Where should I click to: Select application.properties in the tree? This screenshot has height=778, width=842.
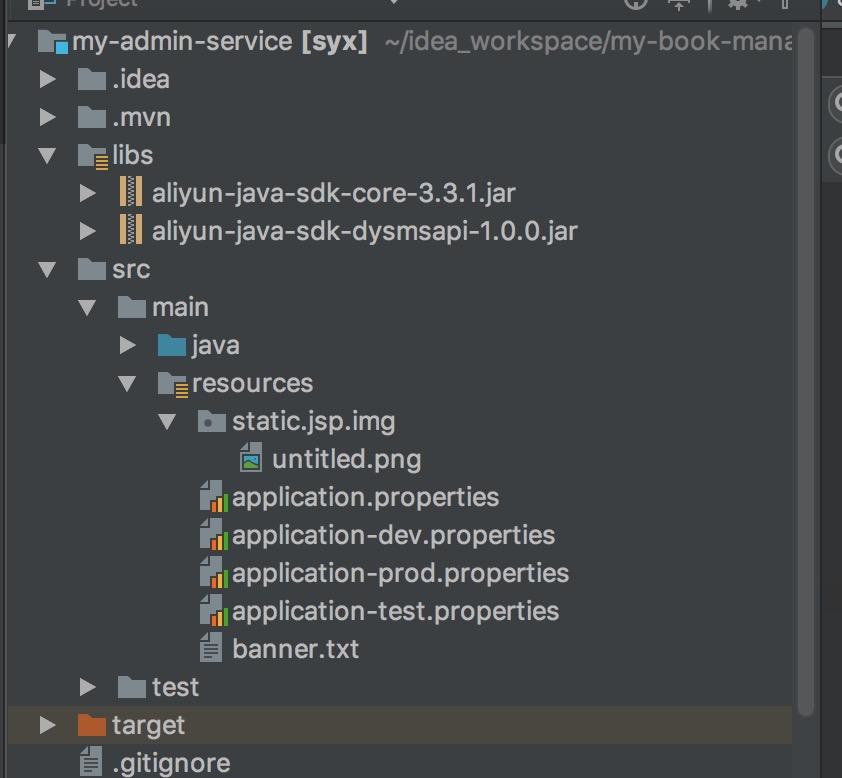click(x=365, y=497)
